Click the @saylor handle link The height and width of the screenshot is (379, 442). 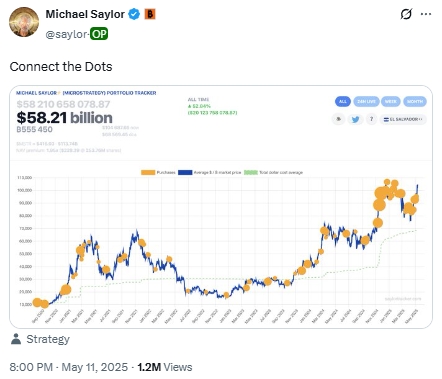tap(67, 34)
